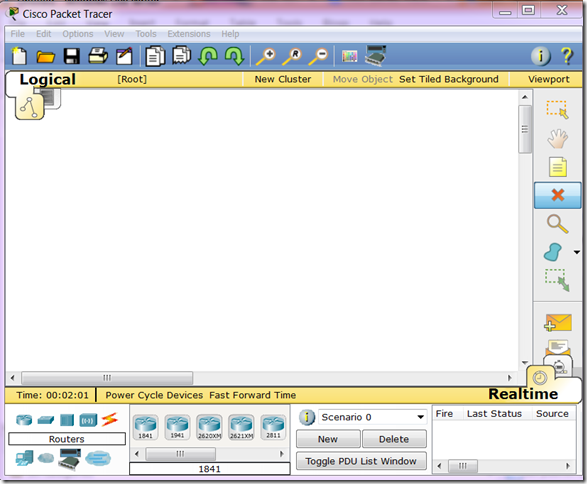The width and height of the screenshot is (587, 484).
Task: Open the Tools menu
Action: pyautogui.click(x=146, y=34)
